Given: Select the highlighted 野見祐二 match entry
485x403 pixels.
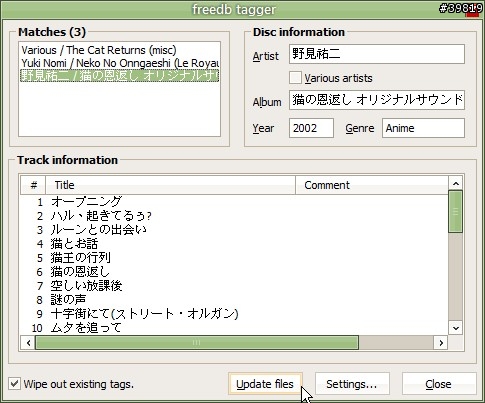Looking at the screenshot, I should click(119, 76).
